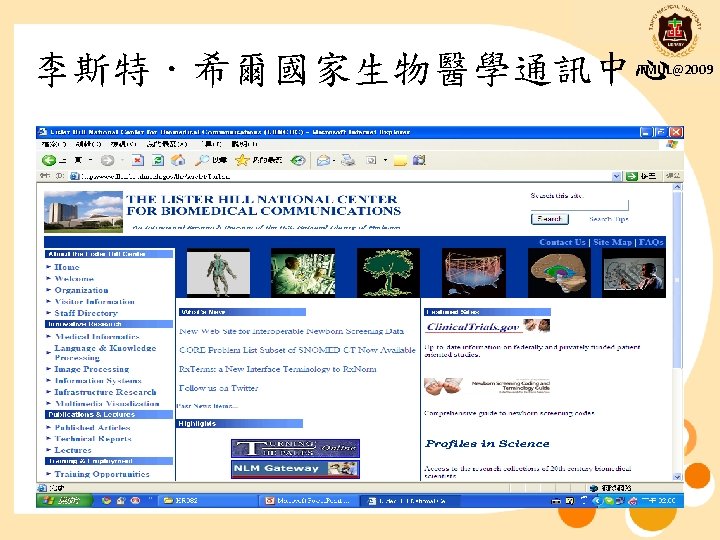Open the Infrastructure Research sidebar link
The image size is (720, 540).
(x=105, y=392)
